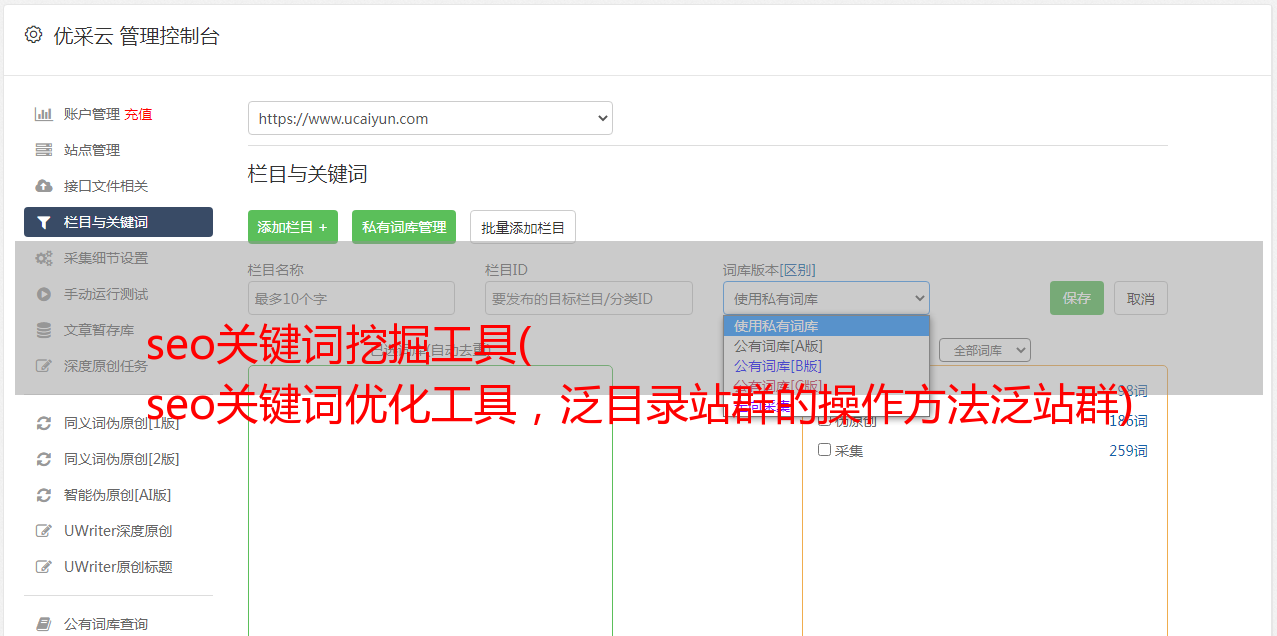The image size is (1277, 636).
Task: Open 采集细节设置 in the sidebar
Action: [105, 258]
